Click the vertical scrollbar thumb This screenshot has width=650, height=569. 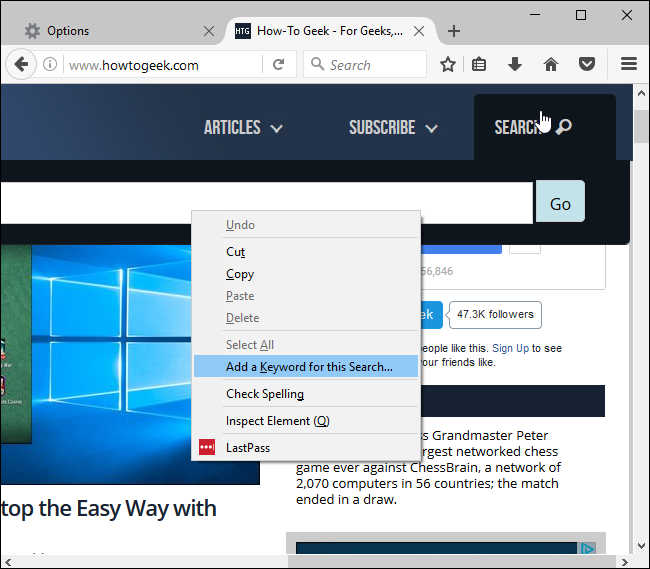pos(641,126)
